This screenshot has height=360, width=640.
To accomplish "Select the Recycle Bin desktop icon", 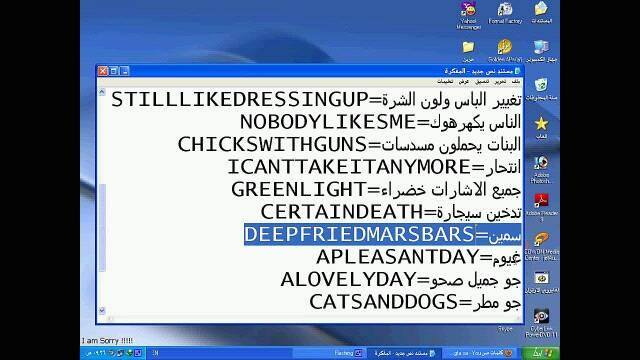I will coord(541,89).
